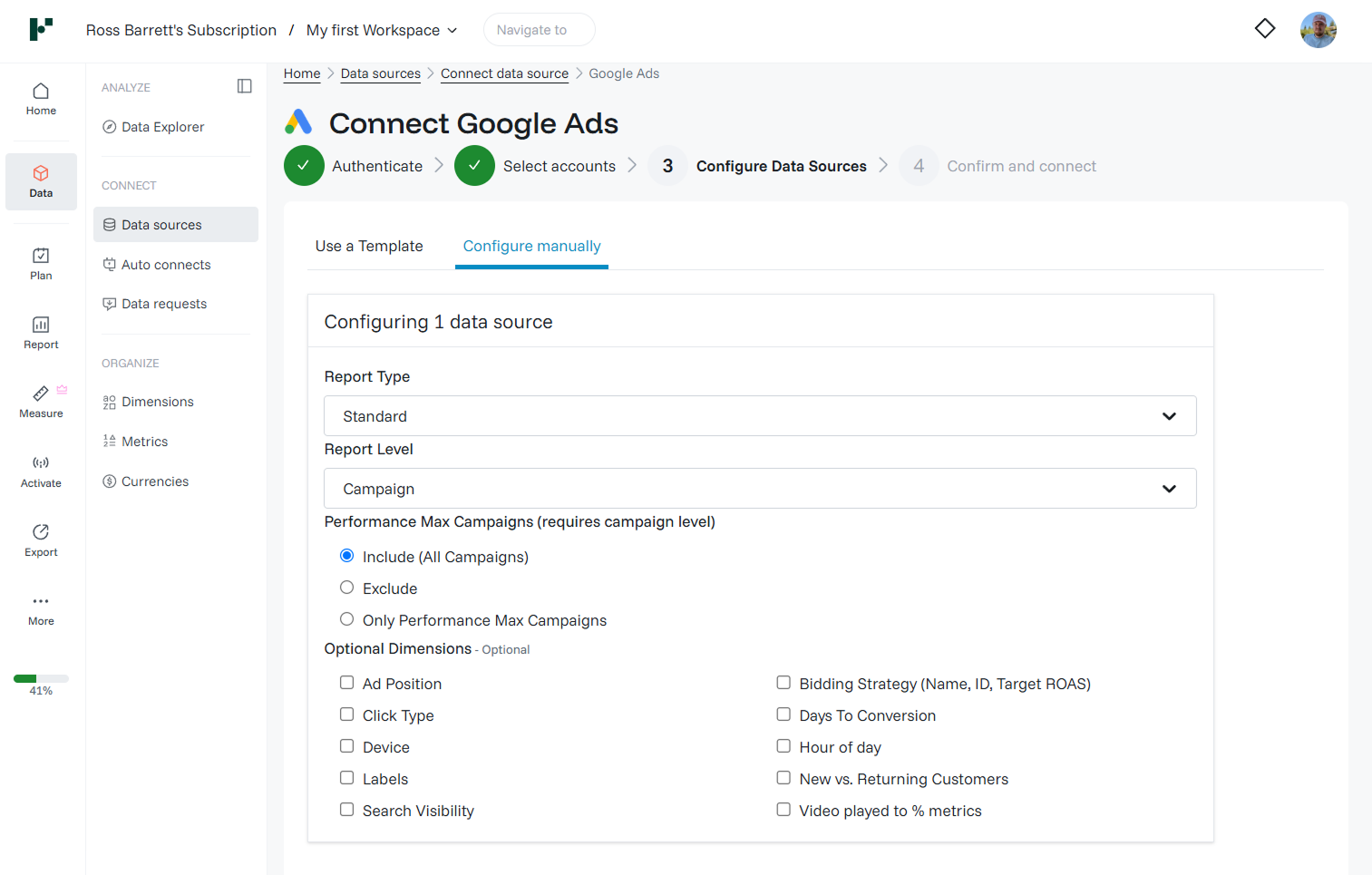Click the Authenticate step checkmark circle

[x=304, y=166]
